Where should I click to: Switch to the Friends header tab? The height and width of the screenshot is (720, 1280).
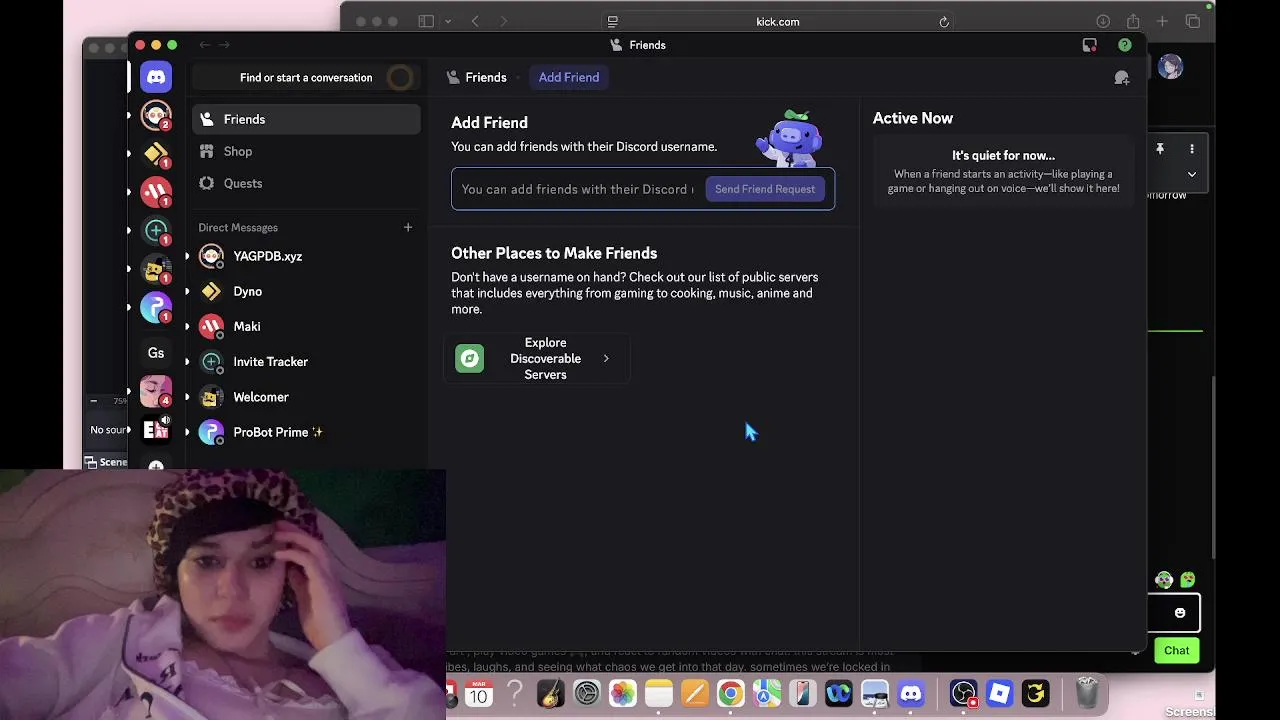tap(477, 77)
